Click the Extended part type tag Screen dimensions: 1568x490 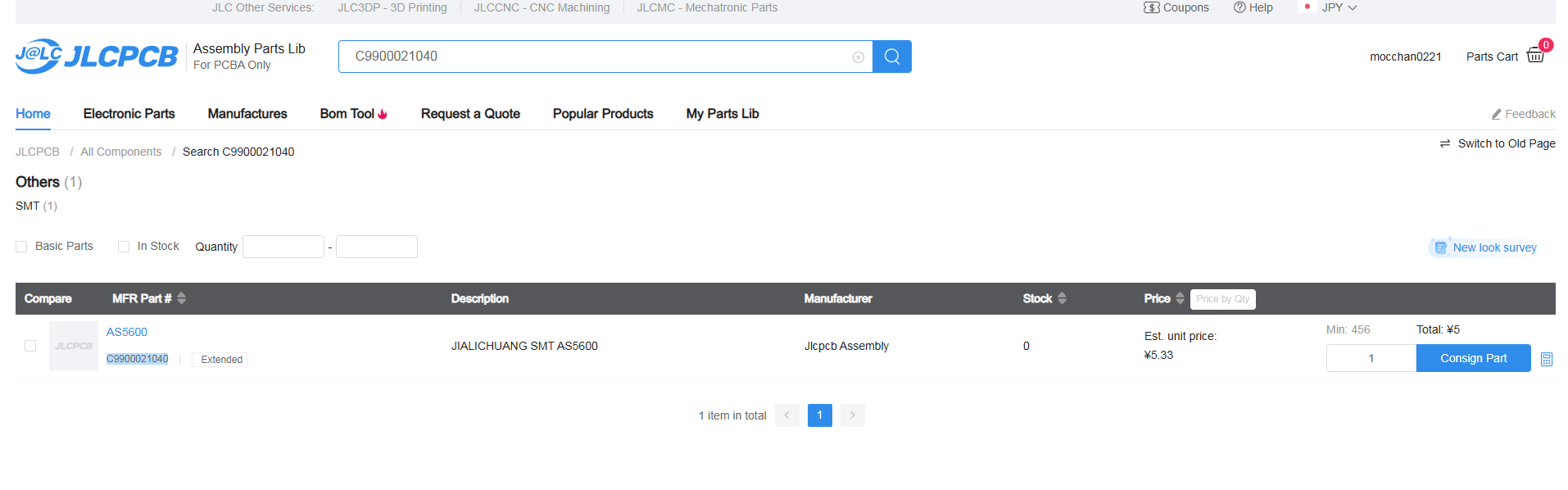(x=221, y=360)
